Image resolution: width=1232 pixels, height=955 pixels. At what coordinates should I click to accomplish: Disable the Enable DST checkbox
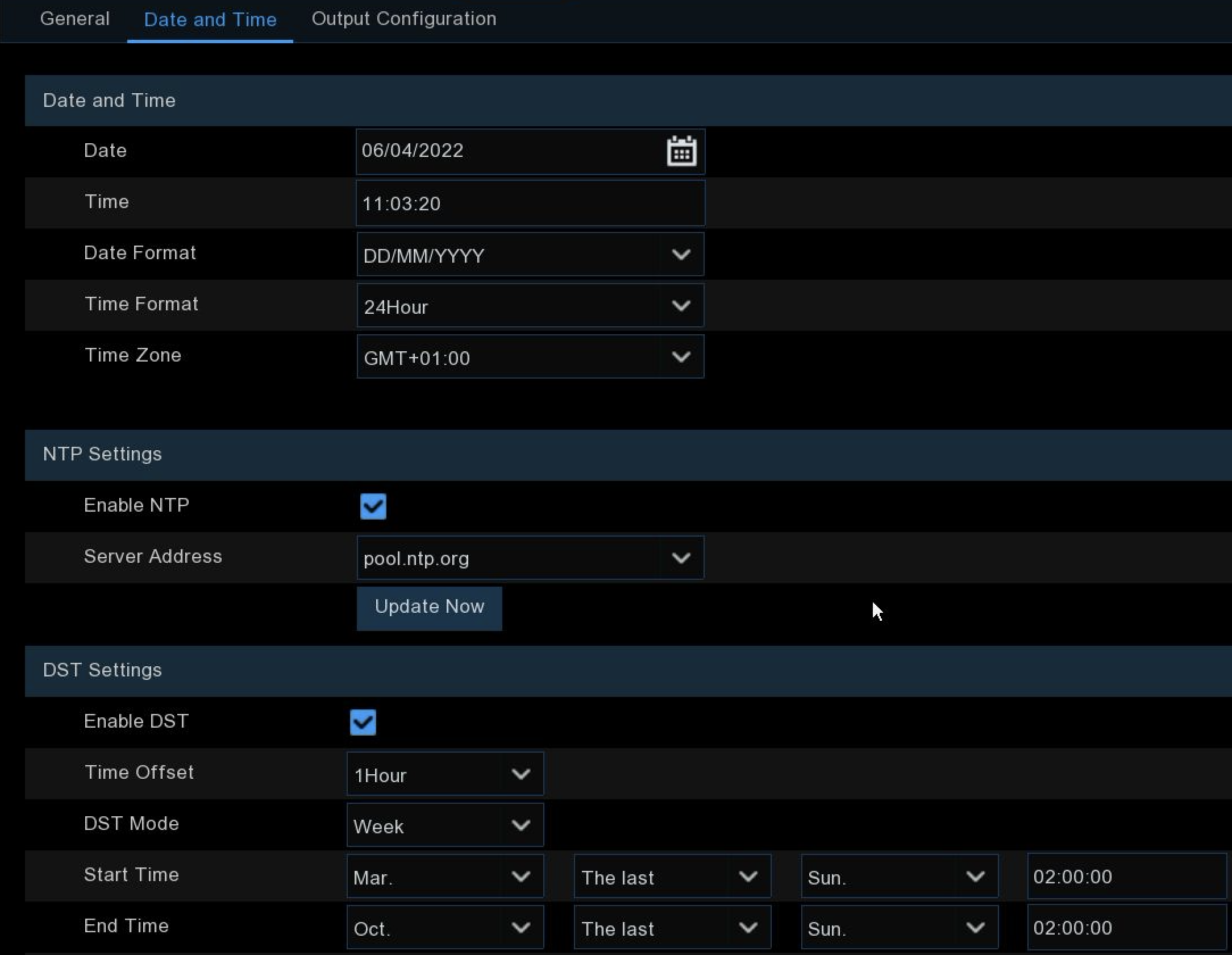click(x=363, y=722)
